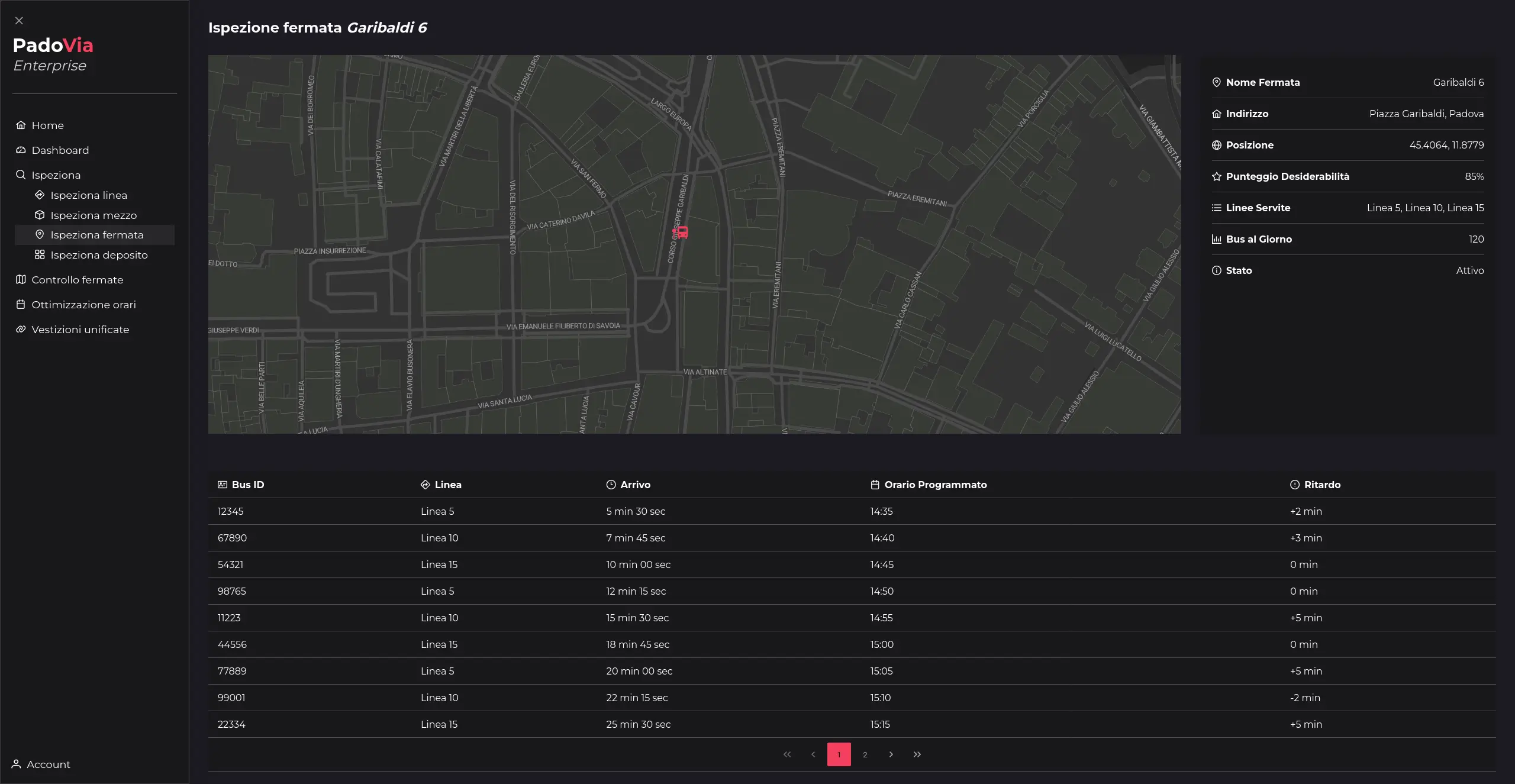Close the sidebar with the X icon
This screenshot has height=784, width=1515.
point(19,21)
